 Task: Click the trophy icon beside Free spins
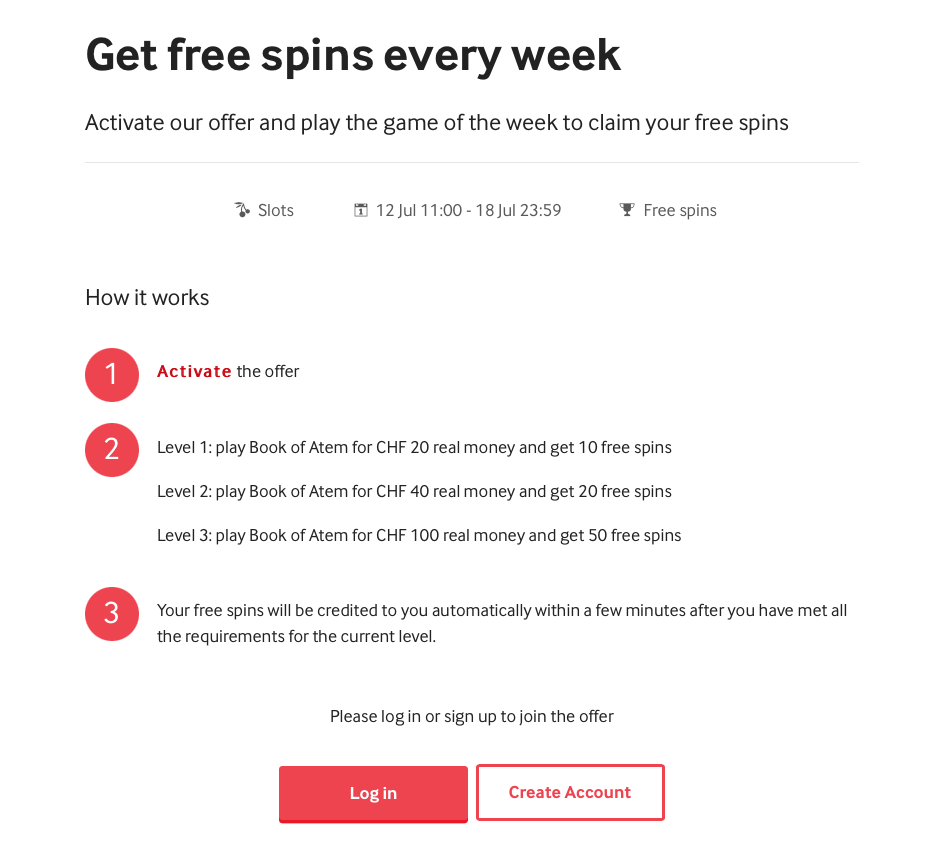tap(627, 210)
